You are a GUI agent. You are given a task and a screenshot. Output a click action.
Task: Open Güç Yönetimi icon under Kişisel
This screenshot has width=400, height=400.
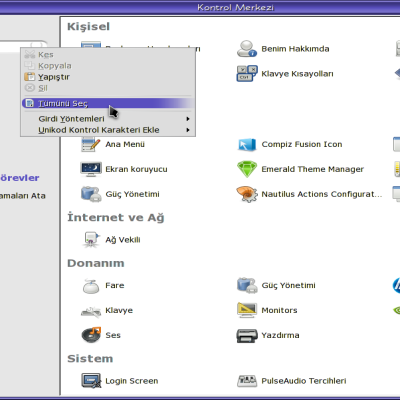pyautogui.click(x=91, y=194)
